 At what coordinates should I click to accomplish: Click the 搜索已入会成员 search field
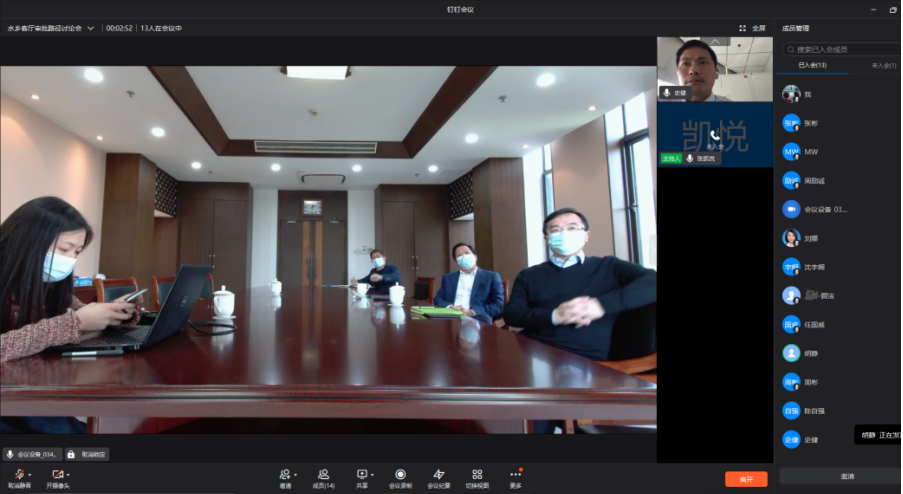pos(846,49)
